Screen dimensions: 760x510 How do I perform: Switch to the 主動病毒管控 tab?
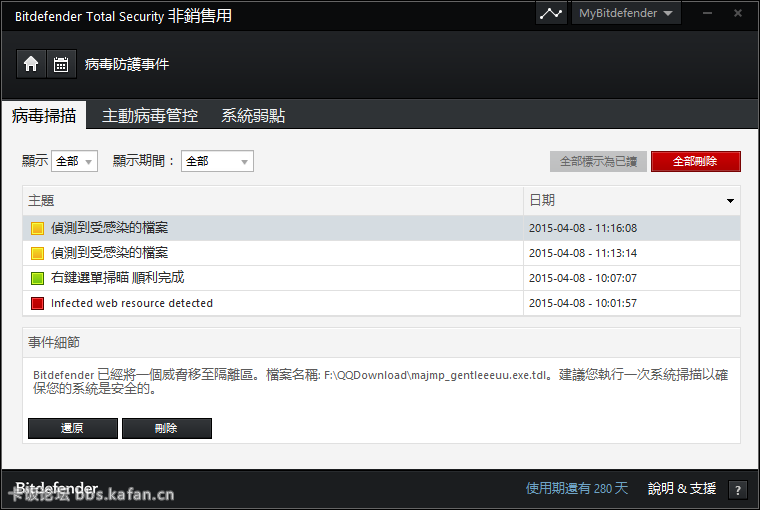[150, 115]
